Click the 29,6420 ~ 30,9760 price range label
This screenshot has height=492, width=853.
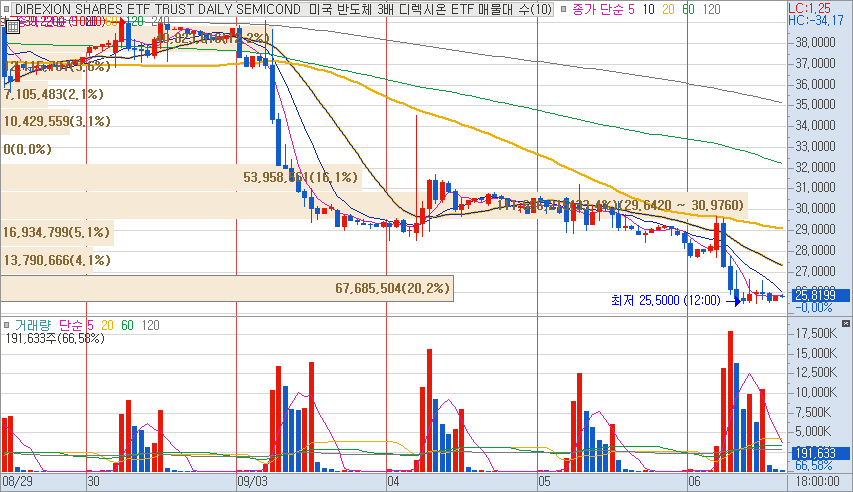click(x=683, y=205)
